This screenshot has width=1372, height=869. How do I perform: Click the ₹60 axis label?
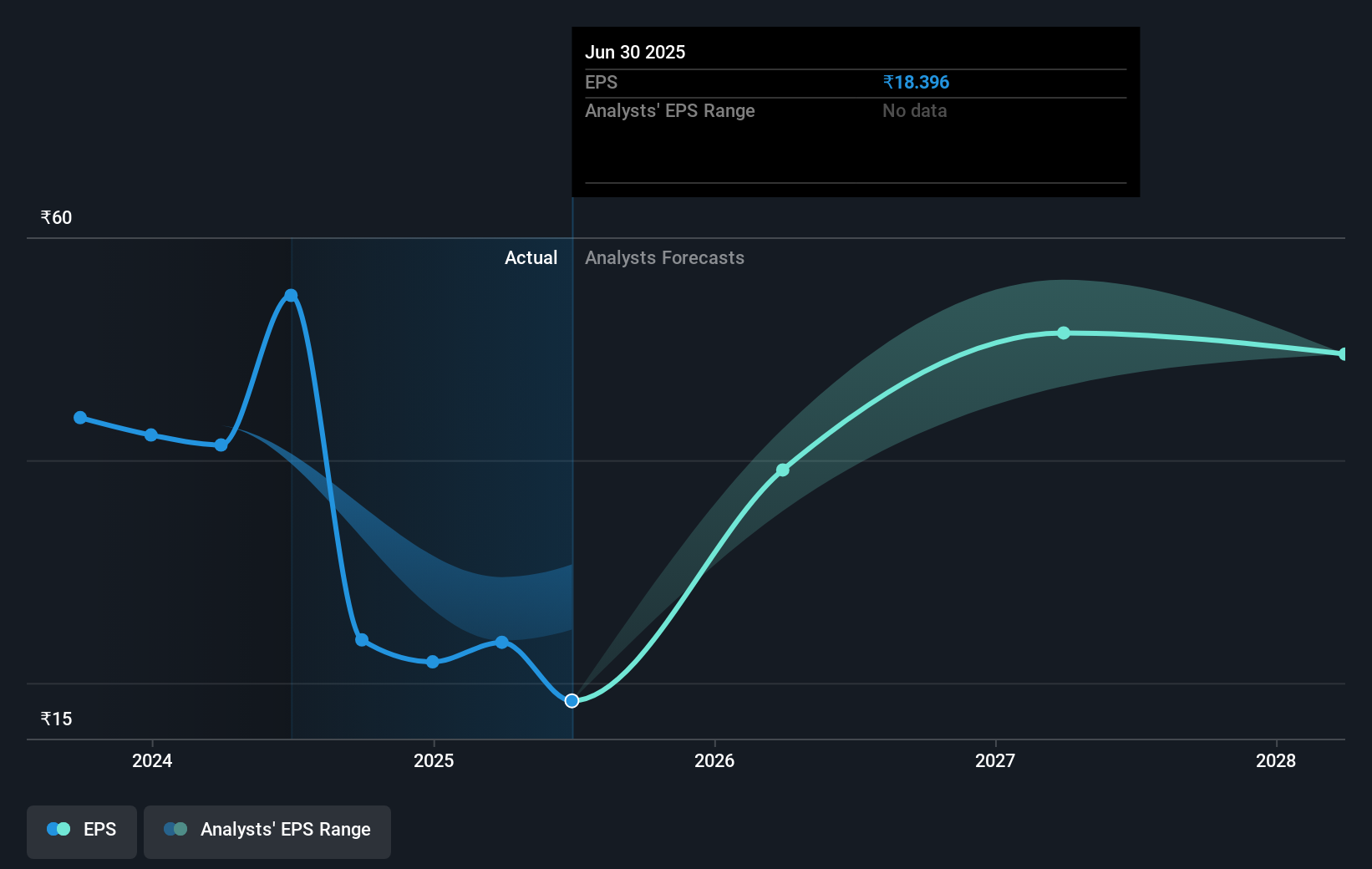55,216
